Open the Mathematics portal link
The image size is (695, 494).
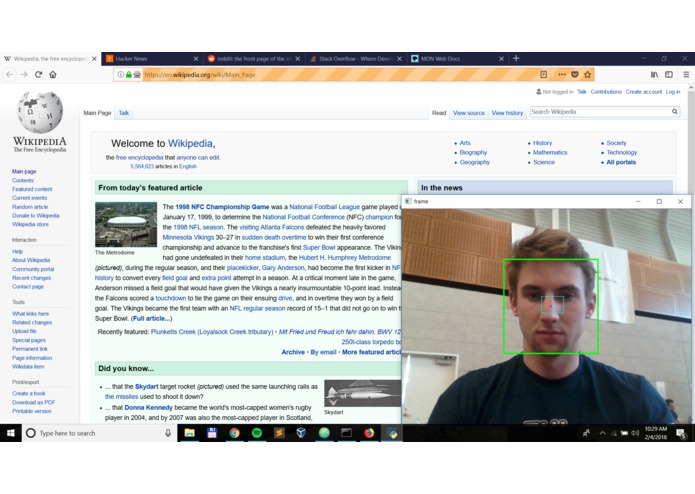[550, 152]
